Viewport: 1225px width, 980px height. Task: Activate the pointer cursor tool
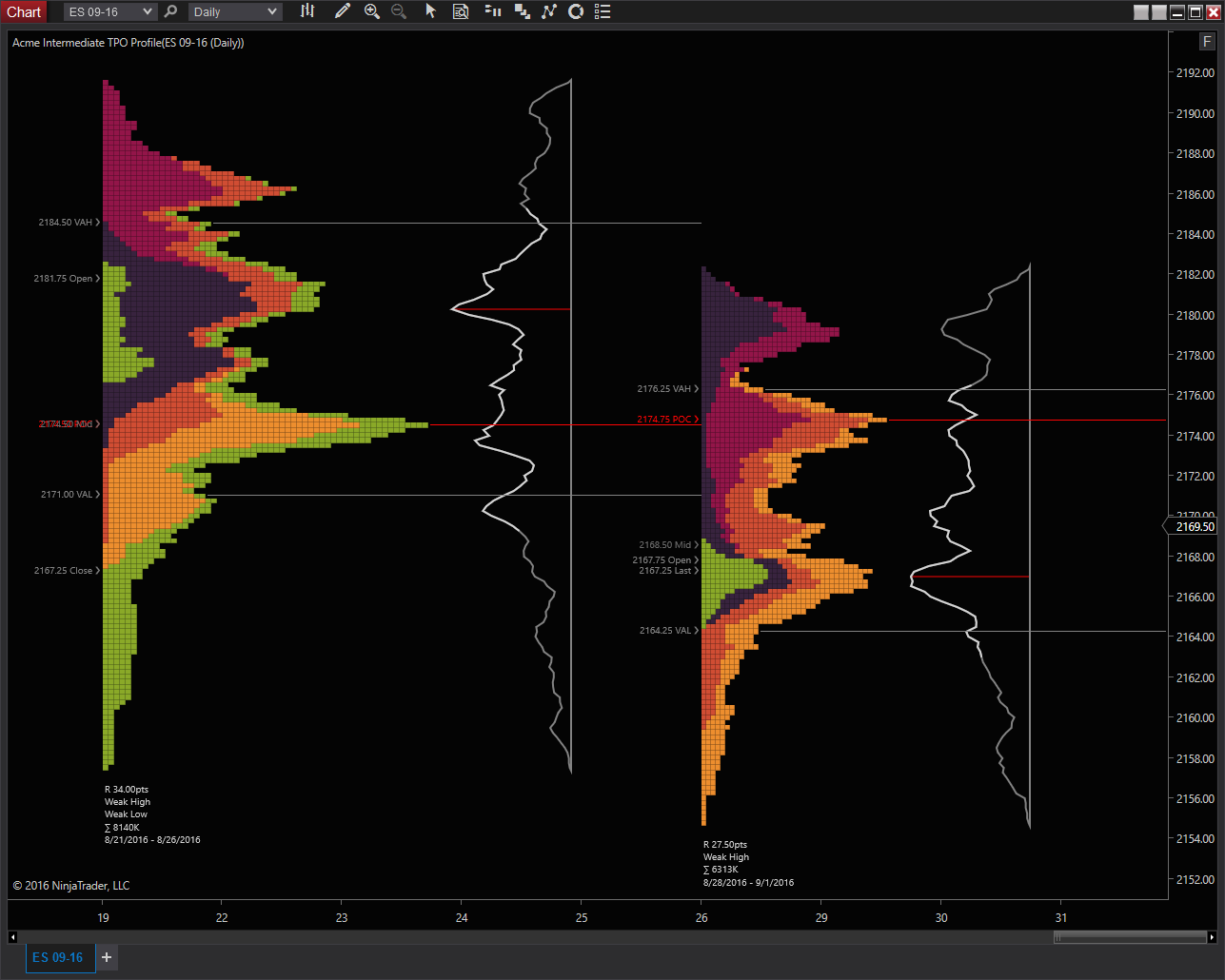(431, 11)
